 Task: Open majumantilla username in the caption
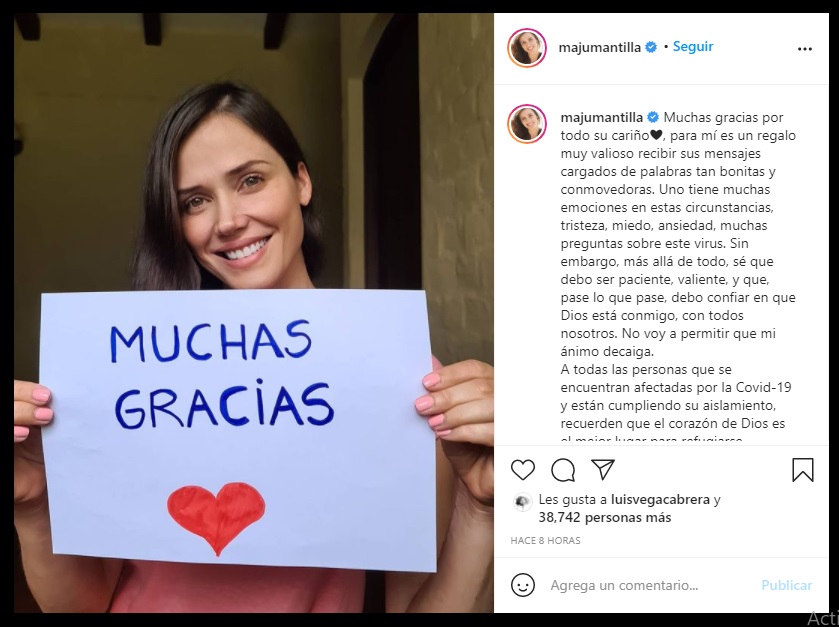(x=601, y=117)
